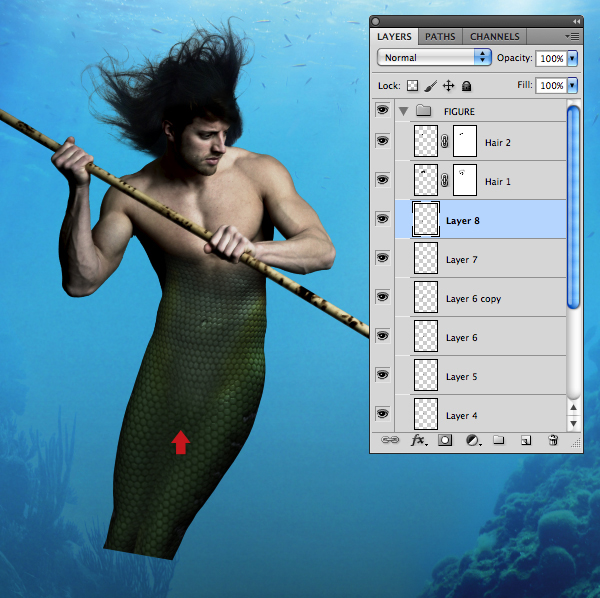
Task: Click the Layer 7 thumbnail
Action: (x=426, y=258)
